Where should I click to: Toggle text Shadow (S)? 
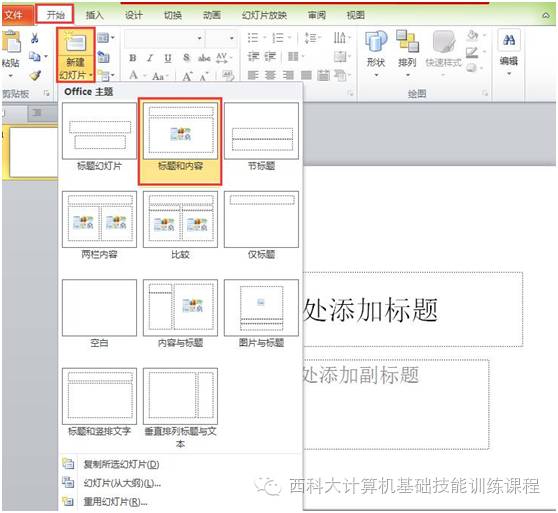click(186, 58)
